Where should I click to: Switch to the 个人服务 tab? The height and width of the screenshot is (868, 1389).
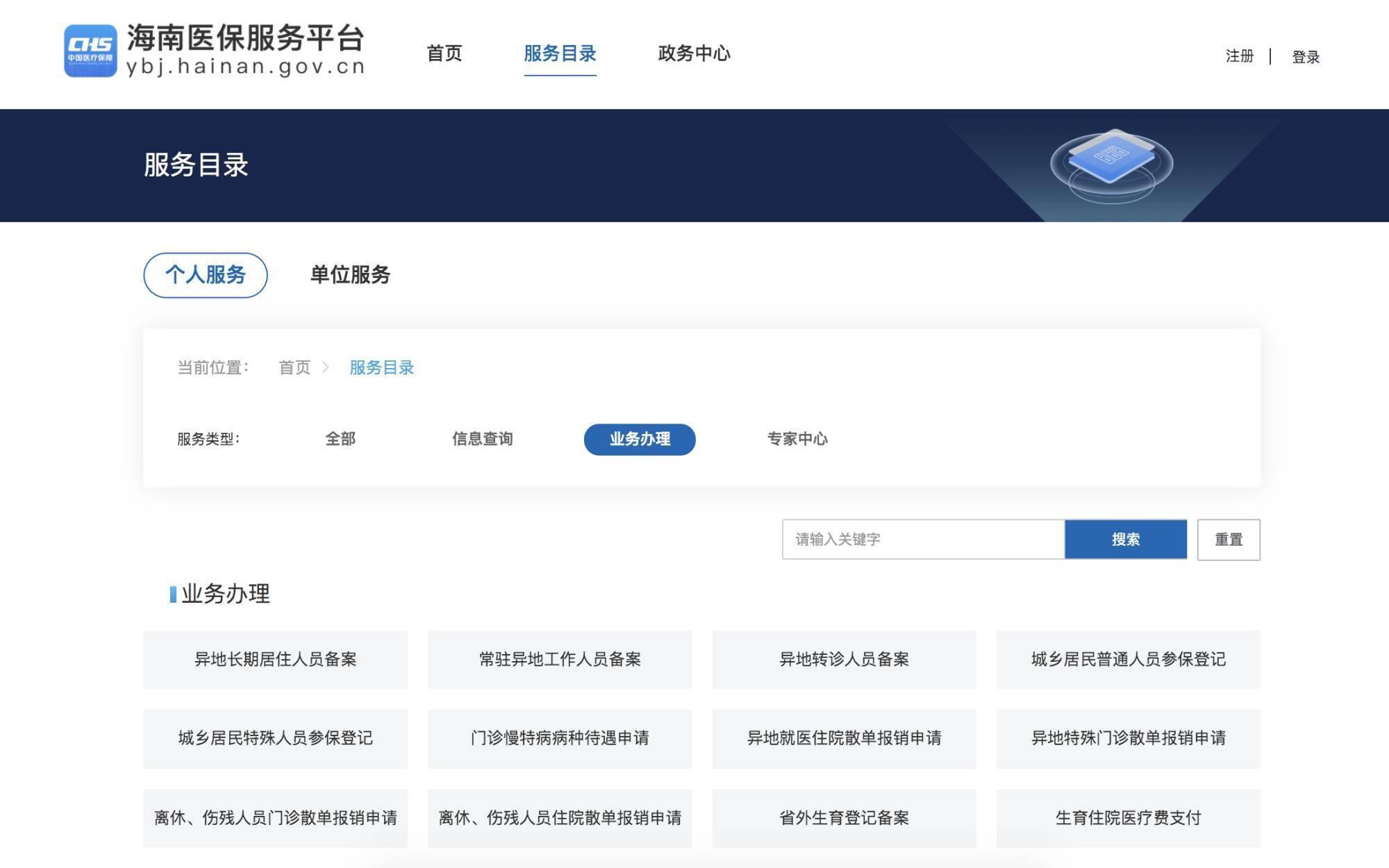pyautogui.click(x=205, y=275)
